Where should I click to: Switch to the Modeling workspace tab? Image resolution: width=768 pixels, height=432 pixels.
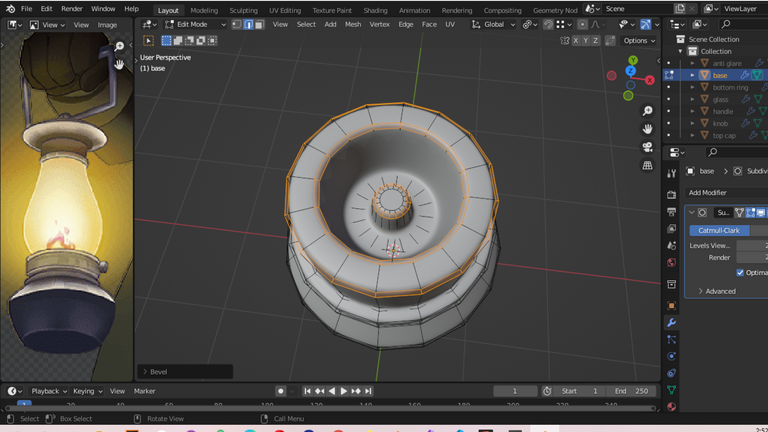pyautogui.click(x=204, y=10)
